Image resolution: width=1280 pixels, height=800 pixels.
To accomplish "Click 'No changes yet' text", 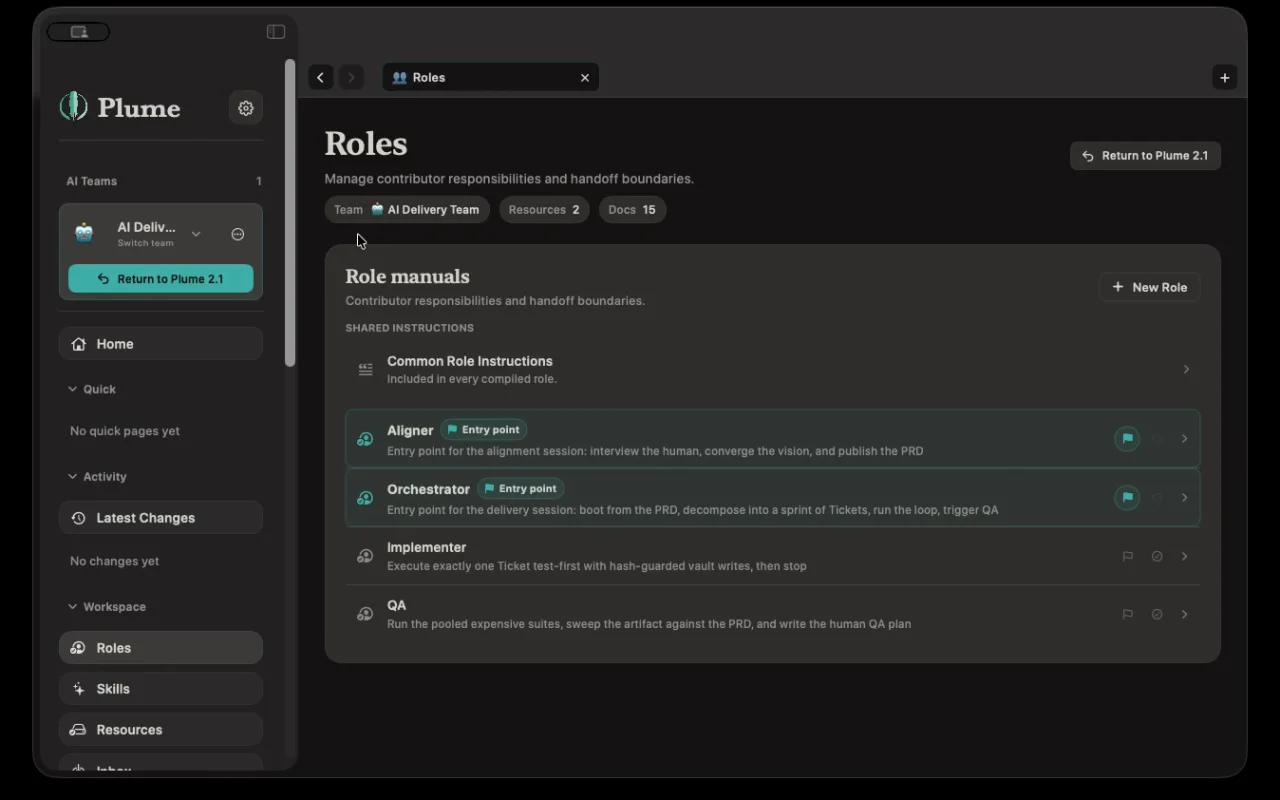I will coord(114,561).
